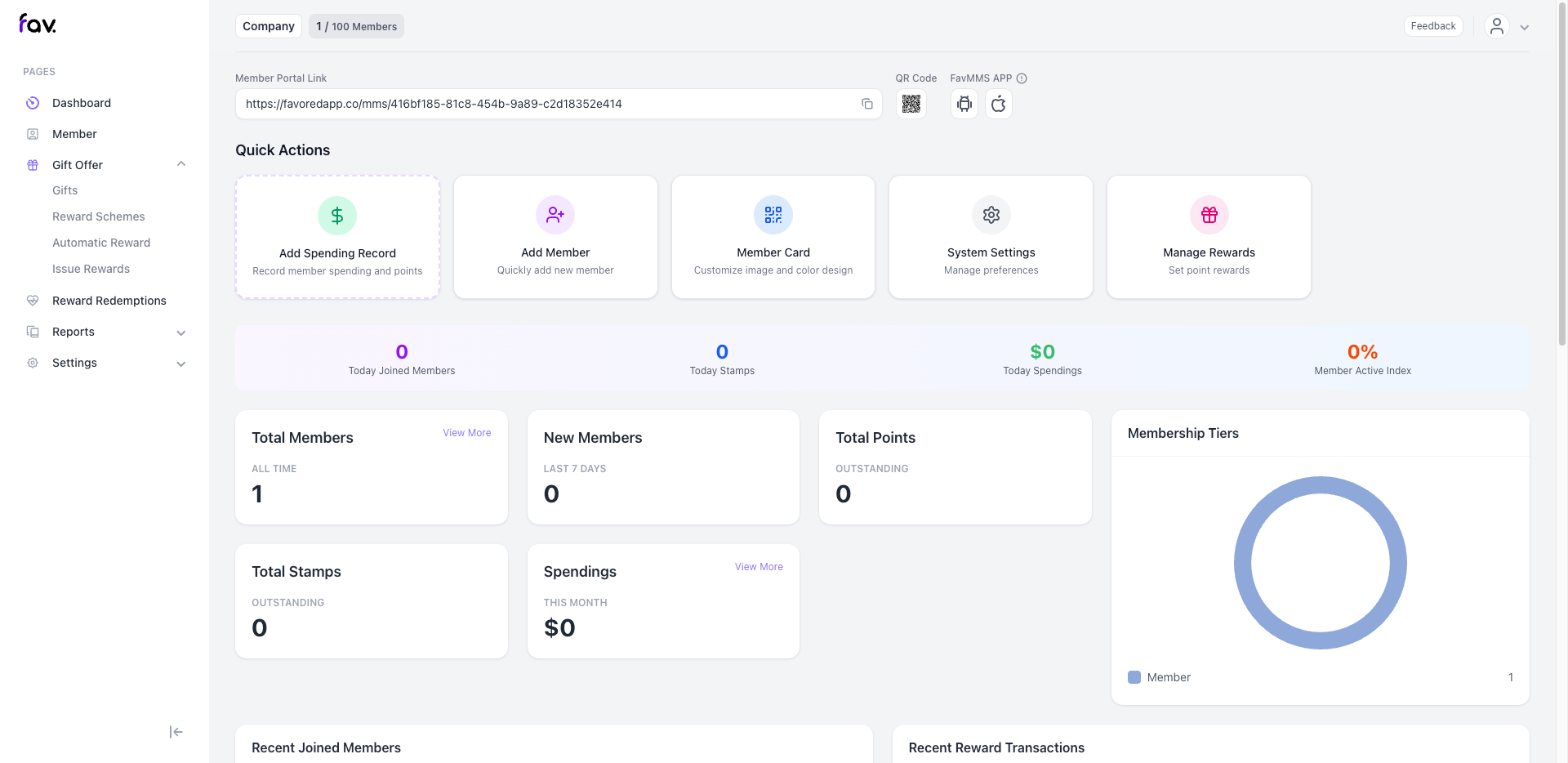Select Reward Schemes under Gift Offer

point(98,216)
